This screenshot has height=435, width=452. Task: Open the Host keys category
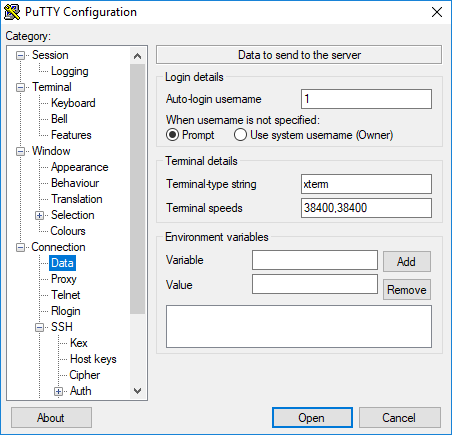coord(93,359)
